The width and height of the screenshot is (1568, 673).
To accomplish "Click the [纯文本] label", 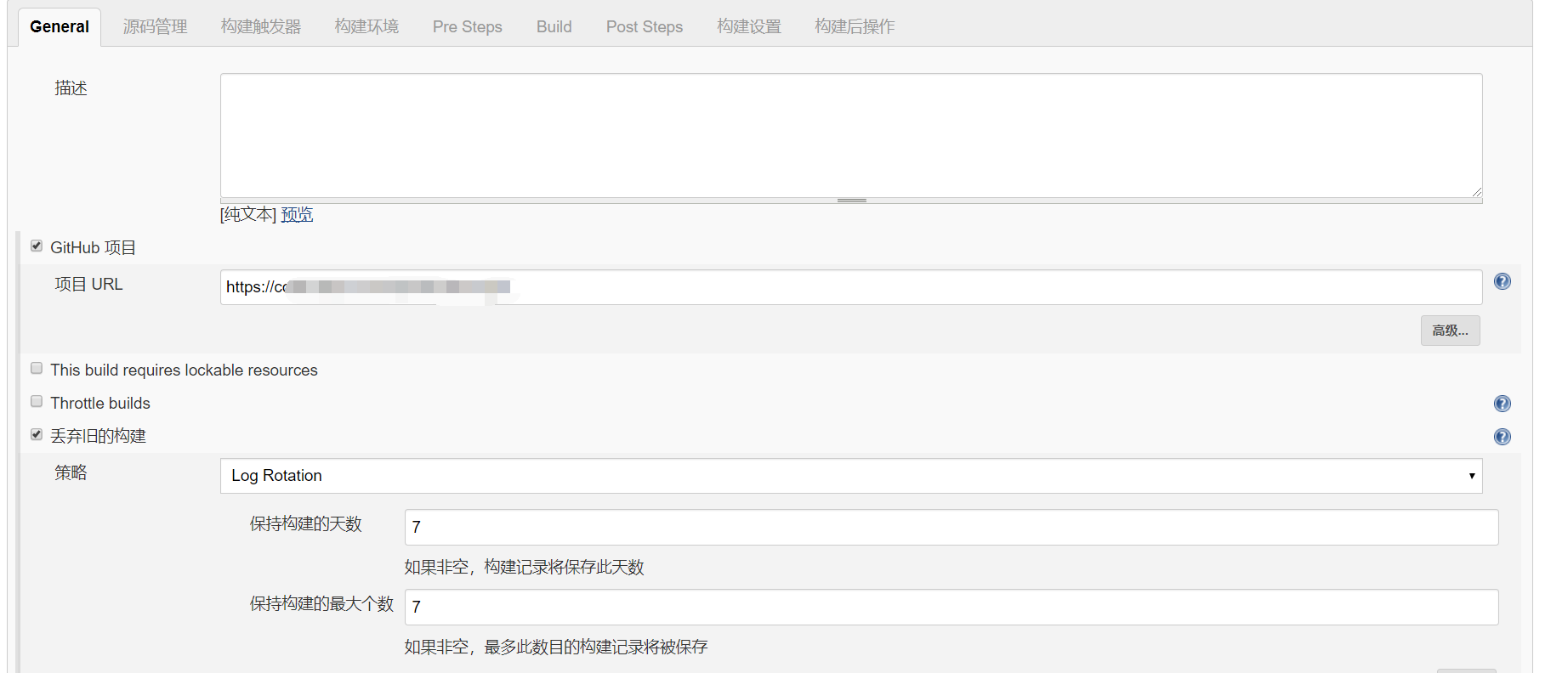I will (248, 214).
